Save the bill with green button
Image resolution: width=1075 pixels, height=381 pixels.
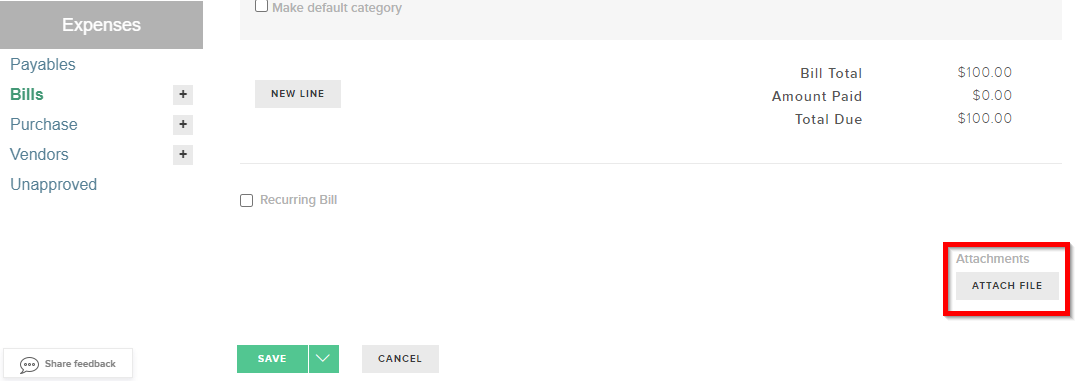pyautogui.click(x=272, y=358)
